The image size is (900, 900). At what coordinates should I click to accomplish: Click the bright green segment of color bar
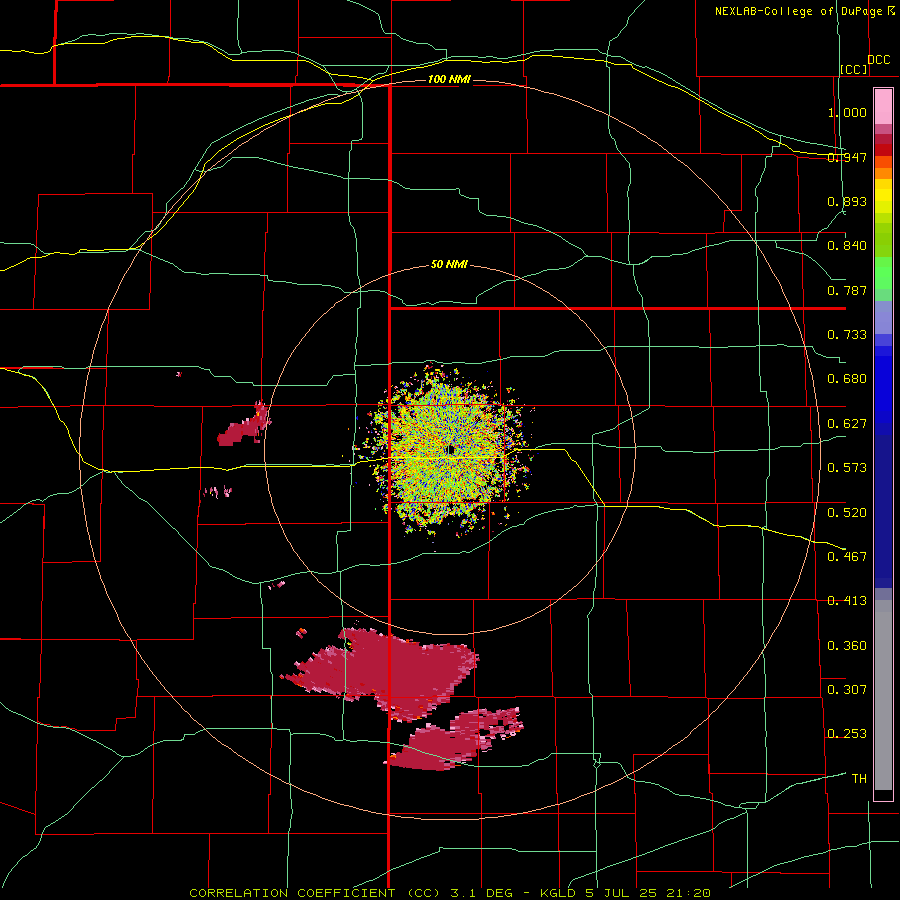coord(883,273)
